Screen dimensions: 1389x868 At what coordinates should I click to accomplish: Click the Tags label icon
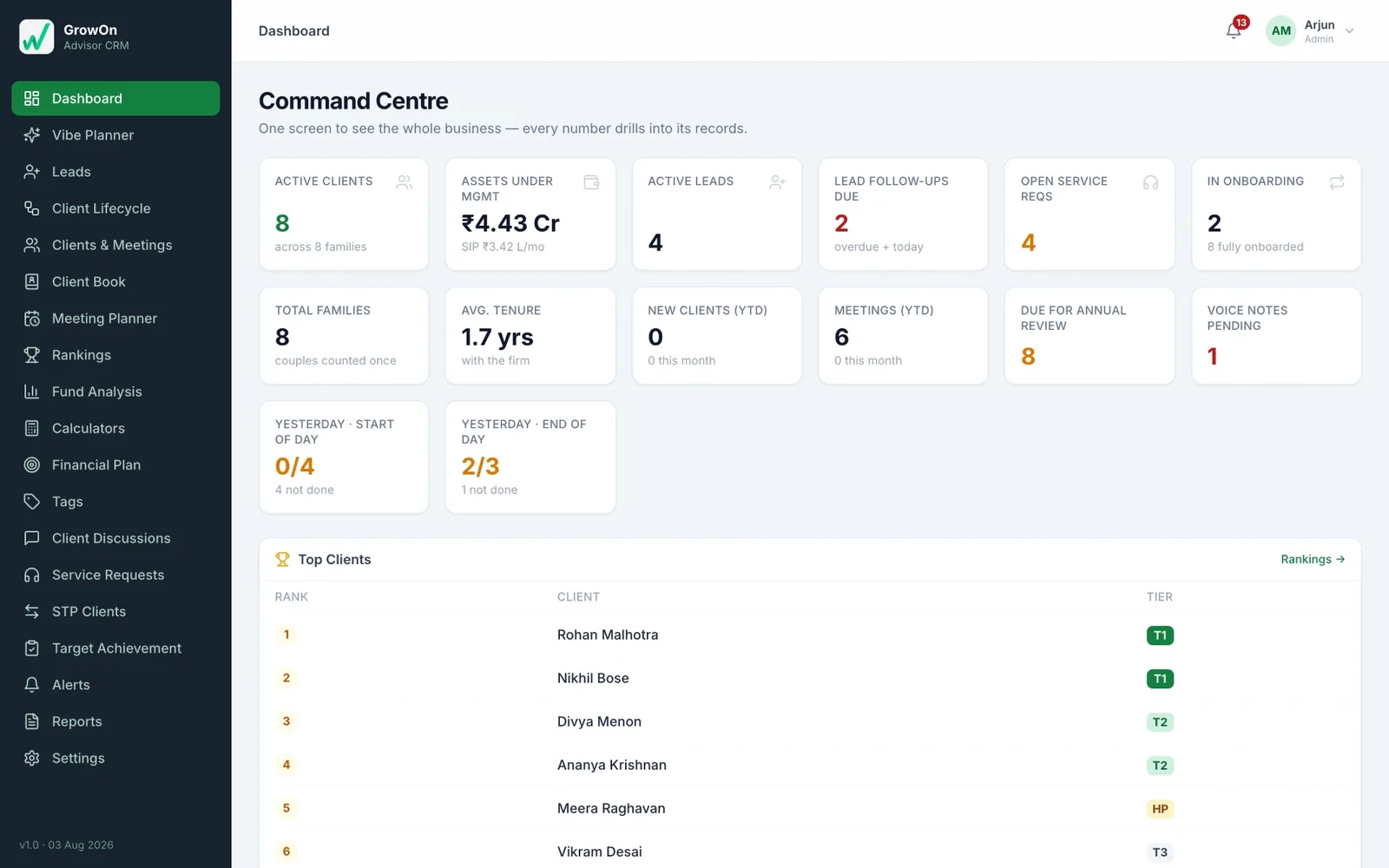(32, 502)
